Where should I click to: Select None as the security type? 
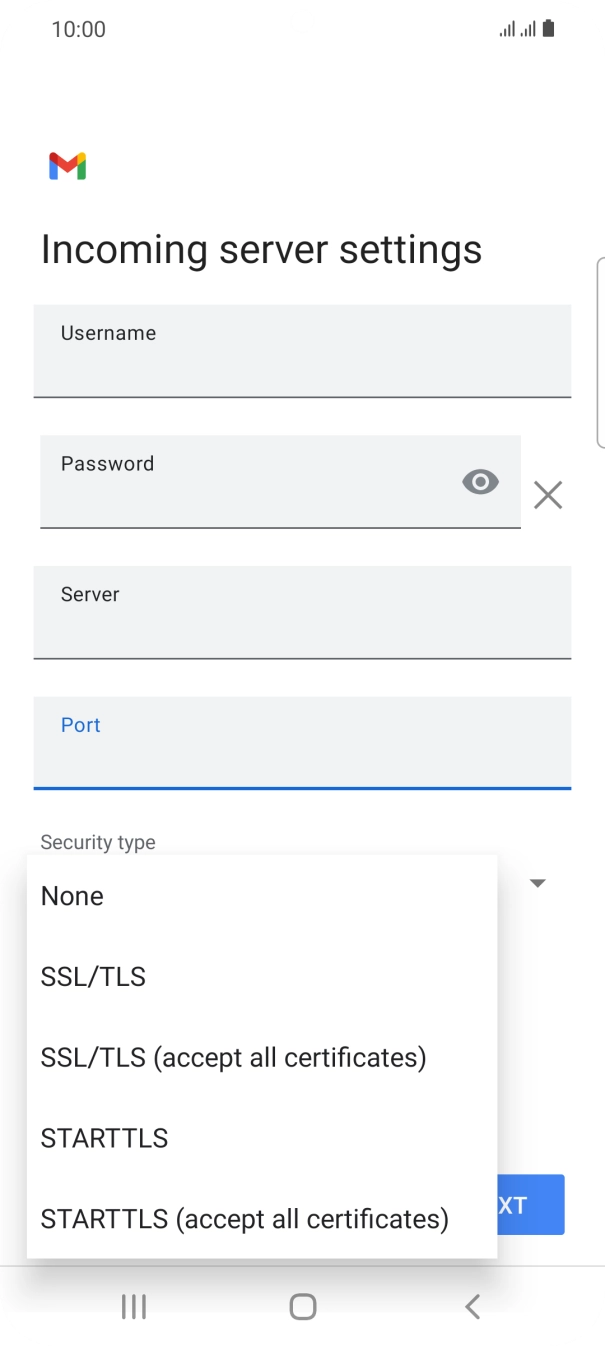point(72,896)
